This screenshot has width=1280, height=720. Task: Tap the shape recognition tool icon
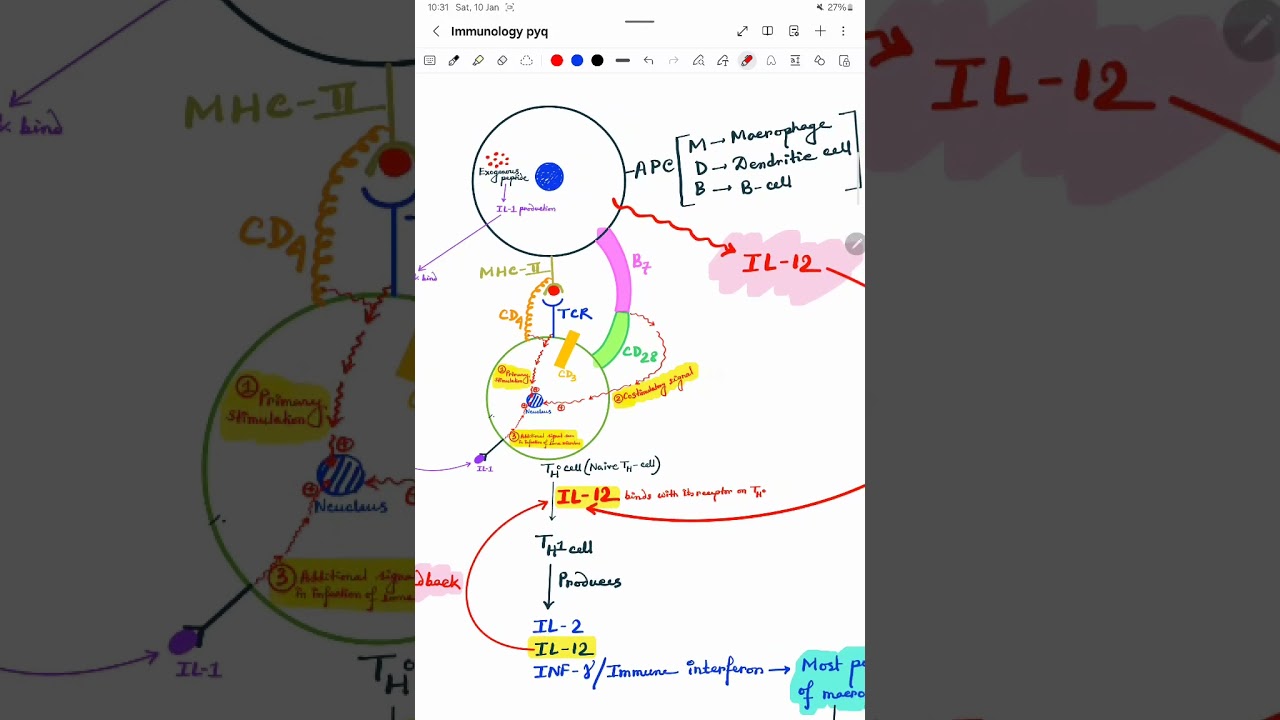coord(698,61)
